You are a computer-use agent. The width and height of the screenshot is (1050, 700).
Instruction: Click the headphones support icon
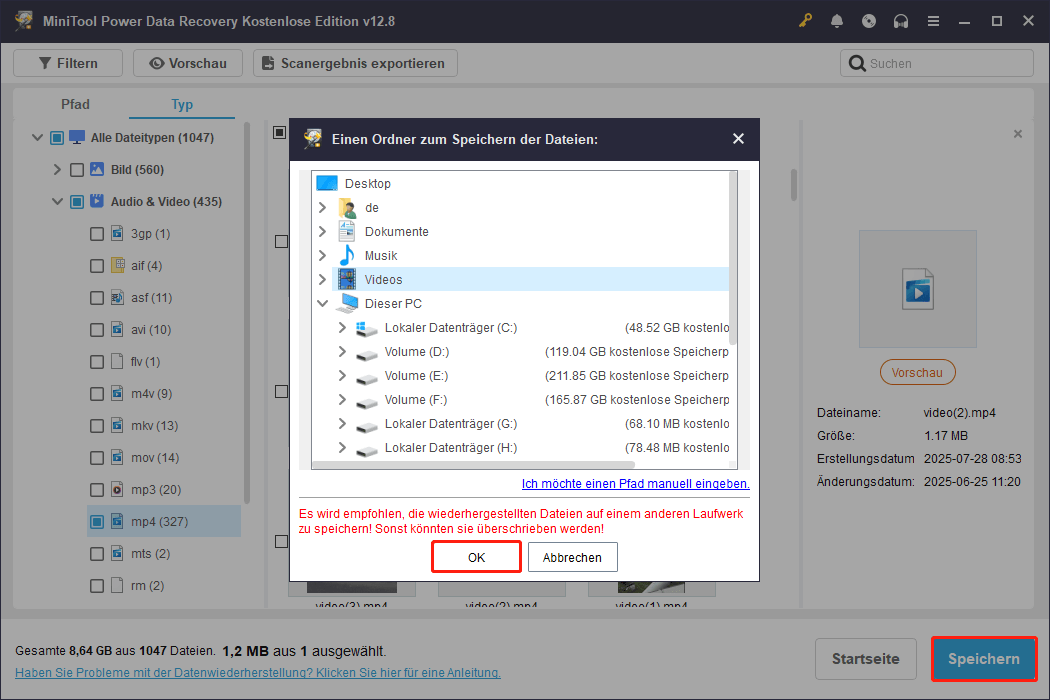coord(901,21)
